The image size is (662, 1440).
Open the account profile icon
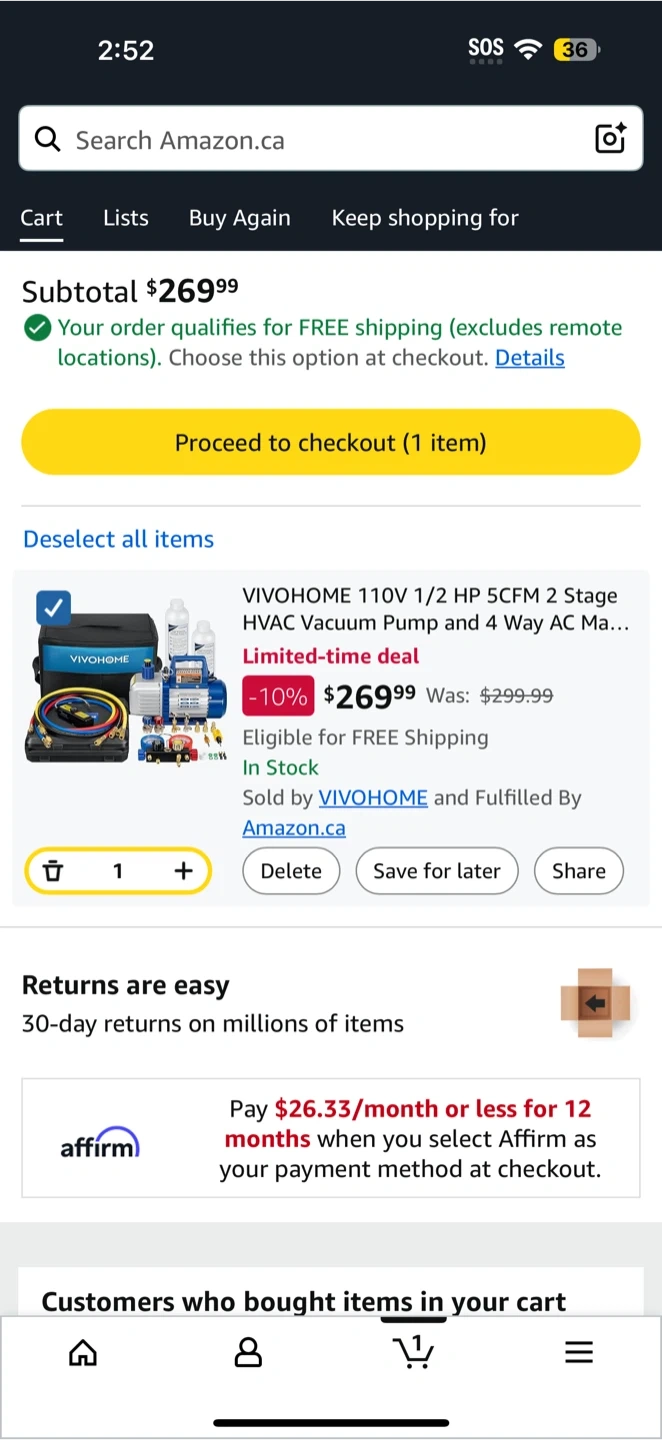click(248, 1353)
